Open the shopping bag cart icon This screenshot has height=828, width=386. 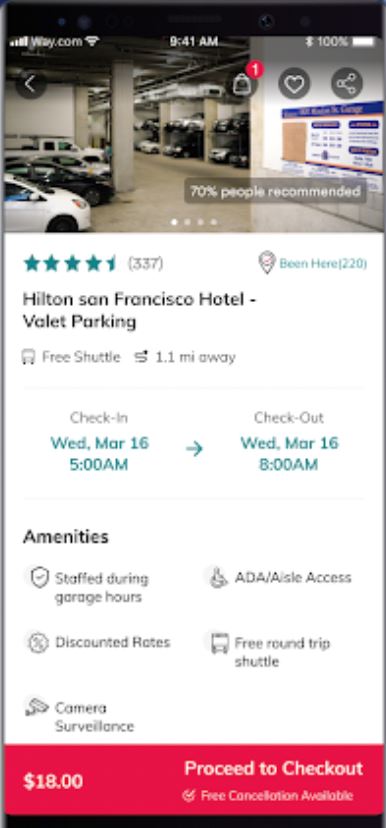(x=241, y=84)
